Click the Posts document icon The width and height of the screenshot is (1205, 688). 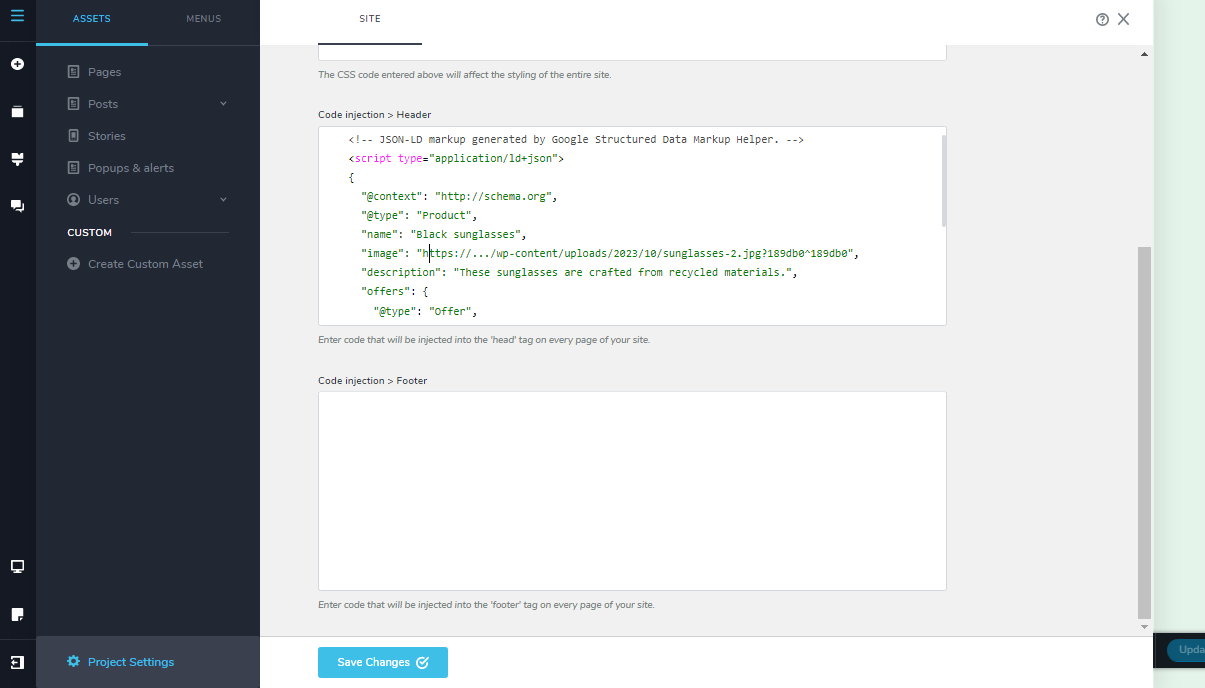click(73, 104)
